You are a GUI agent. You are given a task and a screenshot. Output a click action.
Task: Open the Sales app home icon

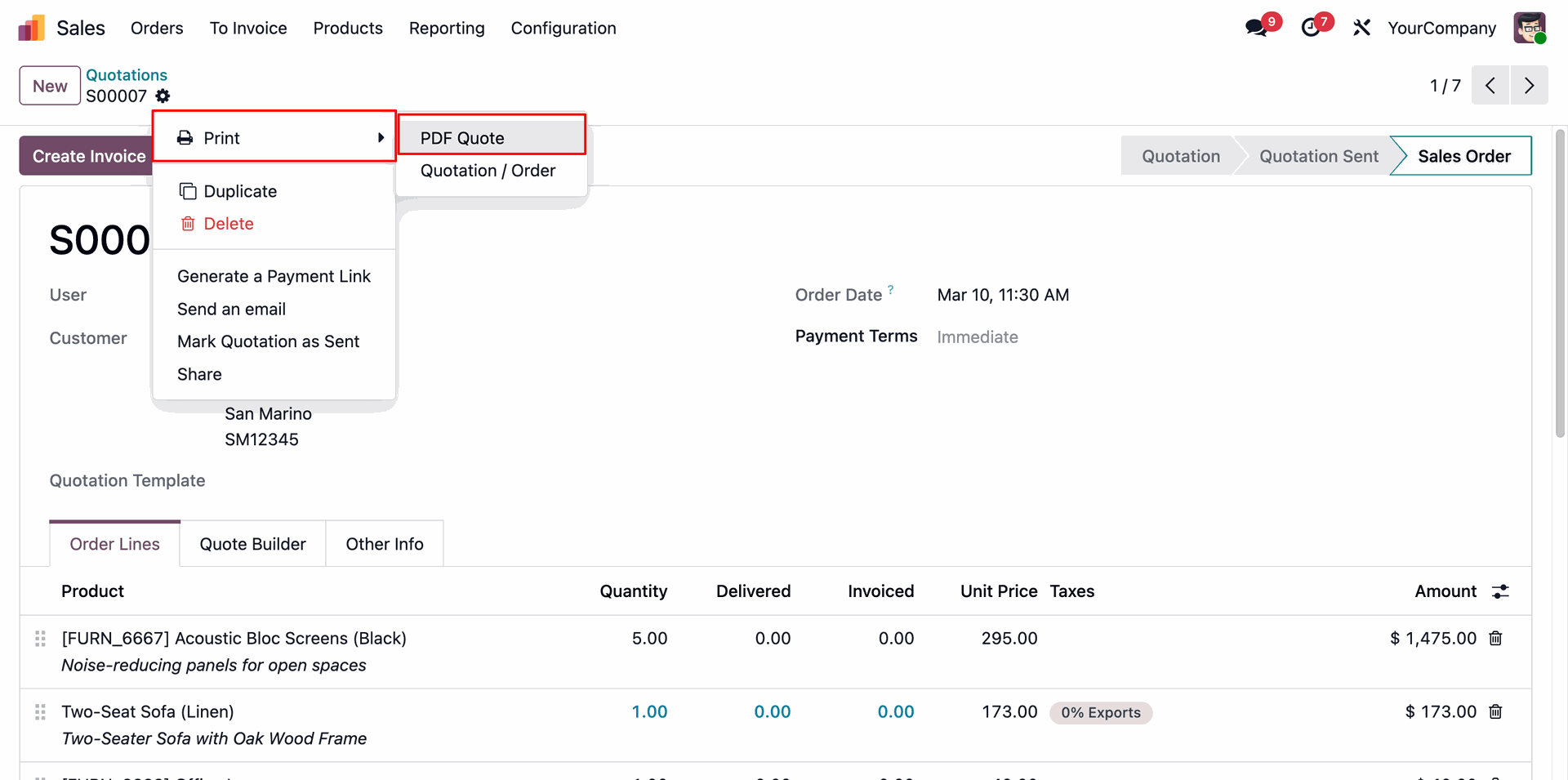tap(31, 29)
